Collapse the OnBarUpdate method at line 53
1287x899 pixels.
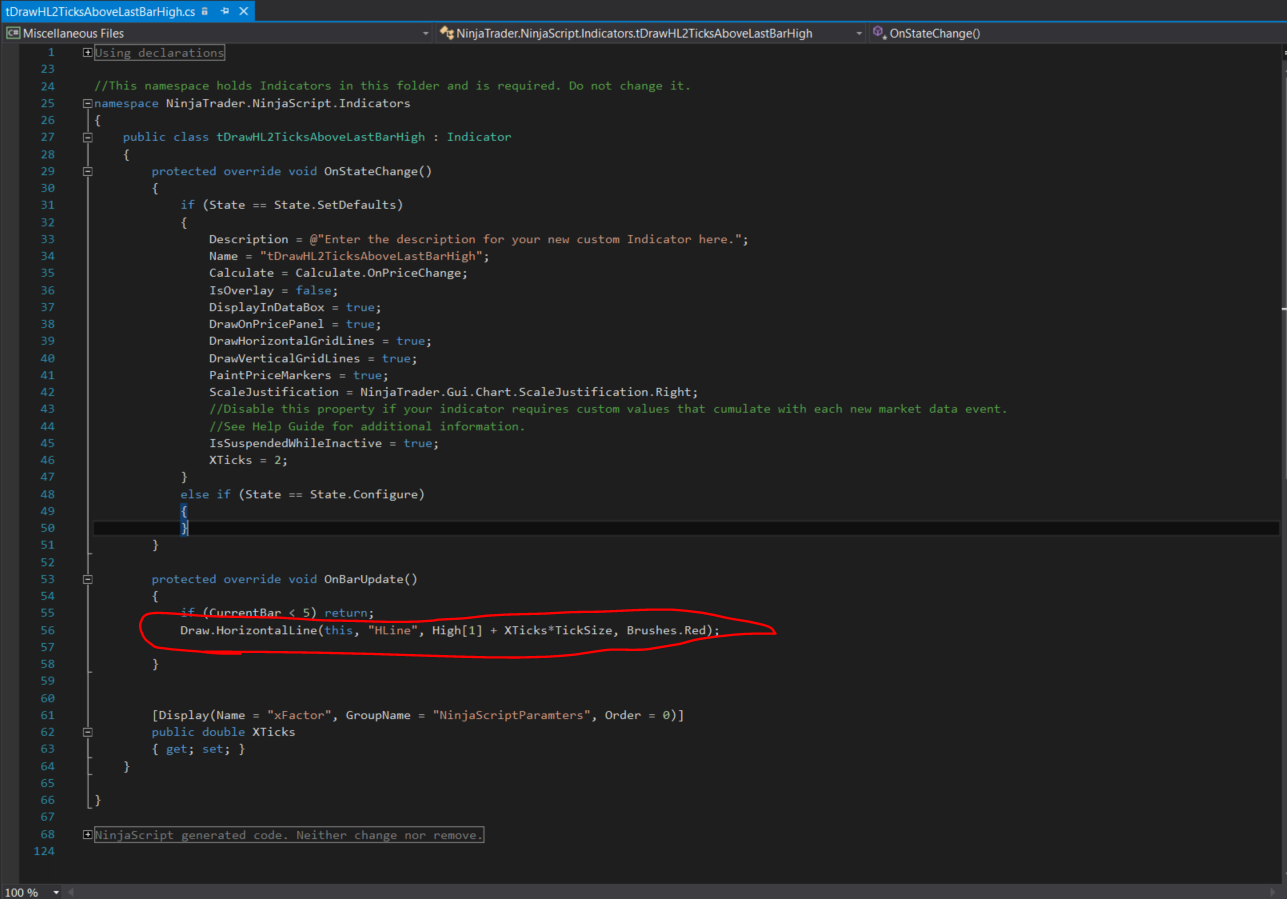pyautogui.click(x=88, y=579)
